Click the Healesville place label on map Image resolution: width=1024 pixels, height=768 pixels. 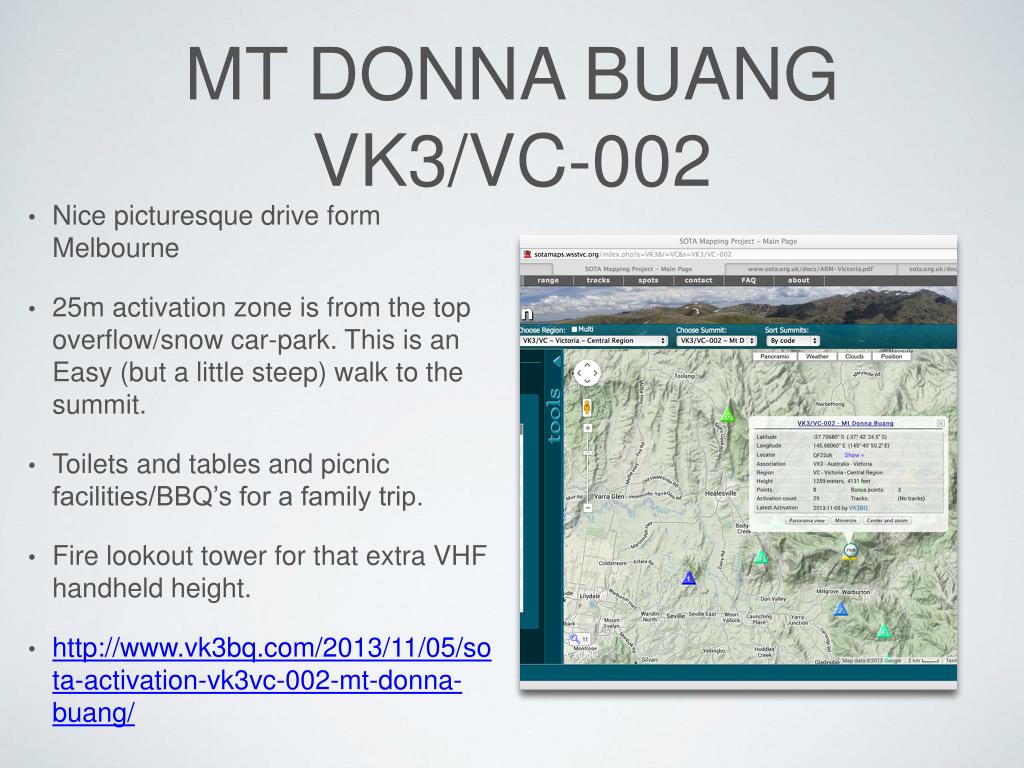click(721, 493)
